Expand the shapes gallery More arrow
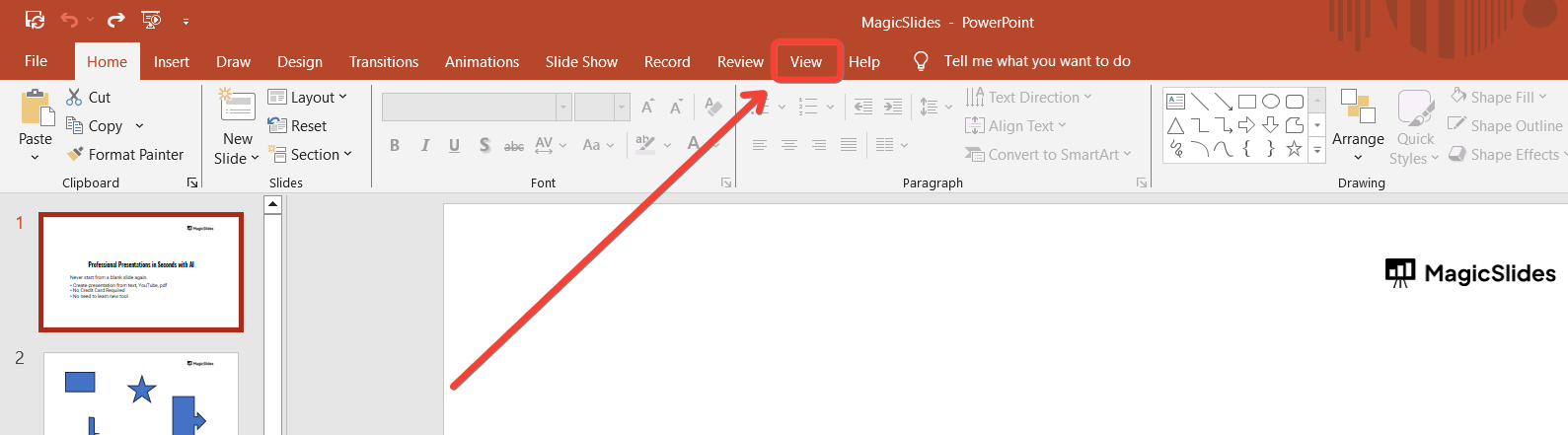1568x435 pixels. 1317,150
